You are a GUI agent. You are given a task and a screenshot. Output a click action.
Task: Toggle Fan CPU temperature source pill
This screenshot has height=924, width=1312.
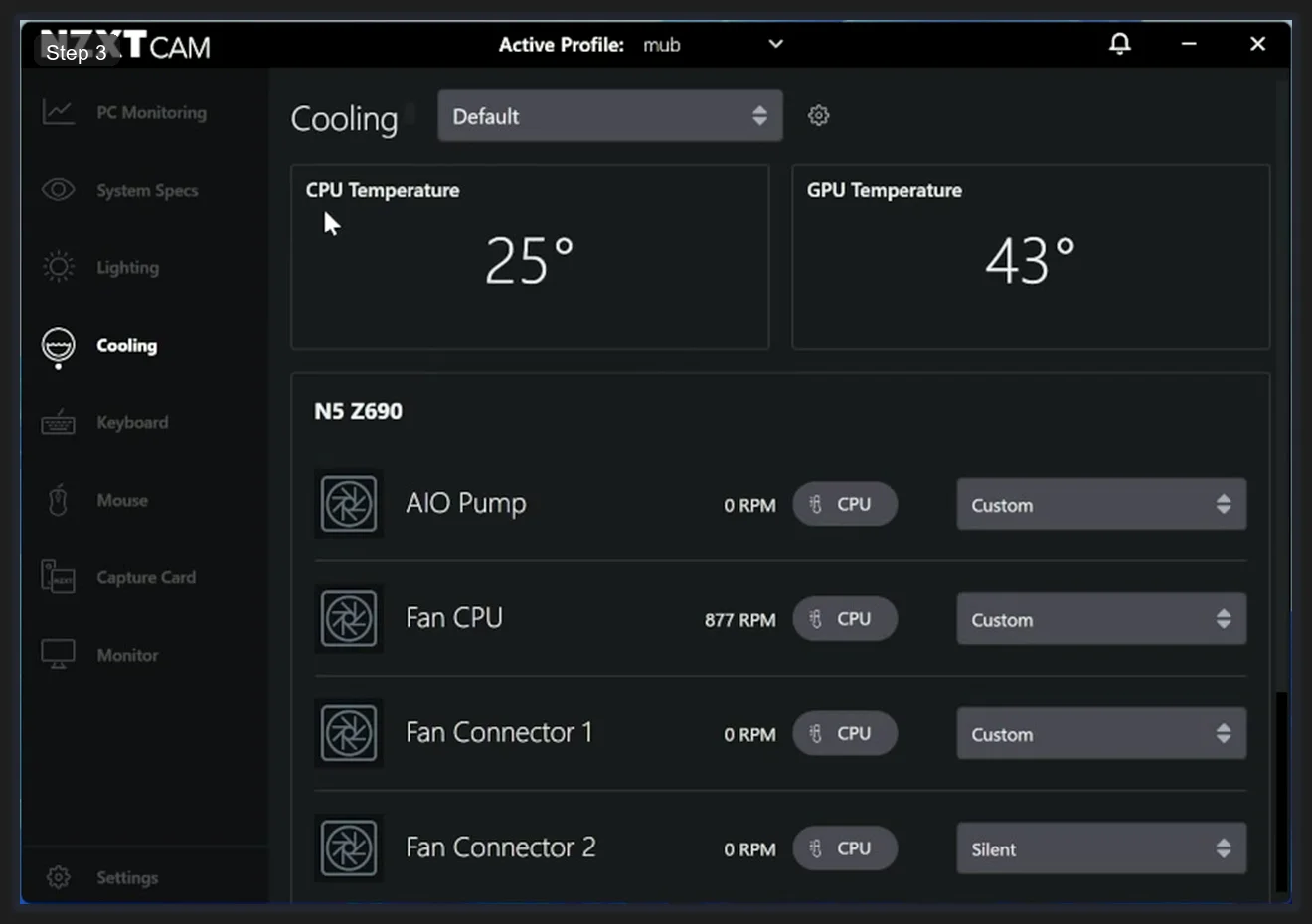pos(844,619)
